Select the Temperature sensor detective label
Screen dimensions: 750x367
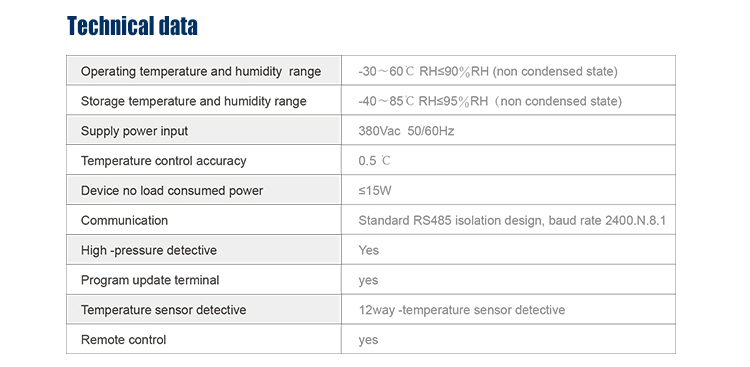click(164, 310)
